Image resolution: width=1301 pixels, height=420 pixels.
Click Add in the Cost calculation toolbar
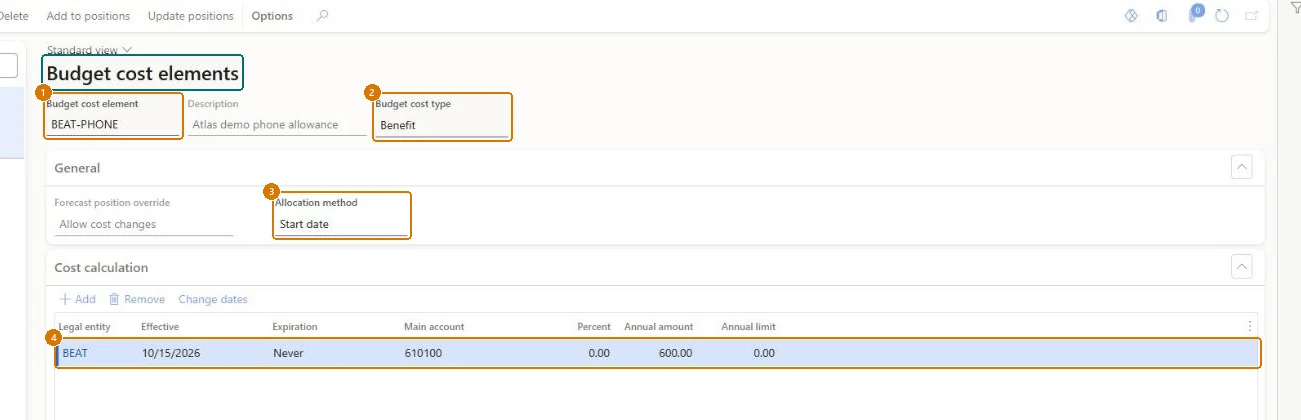pos(77,299)
